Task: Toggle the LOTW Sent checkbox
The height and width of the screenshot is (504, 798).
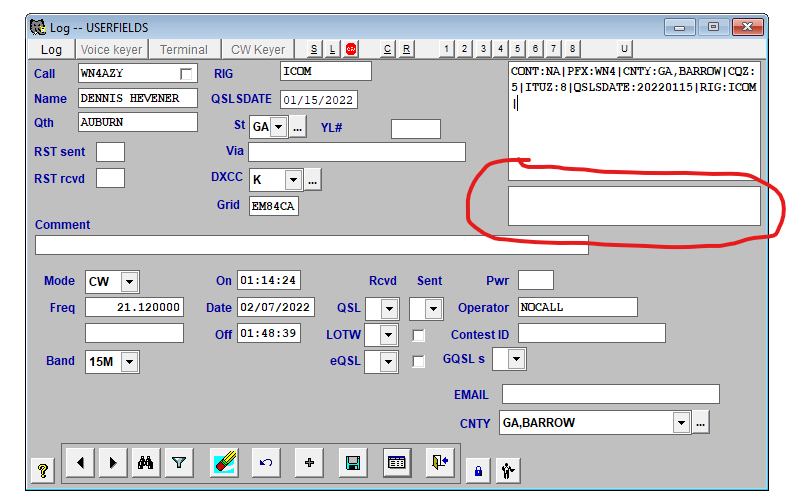Action: click(x=419, y=335)
